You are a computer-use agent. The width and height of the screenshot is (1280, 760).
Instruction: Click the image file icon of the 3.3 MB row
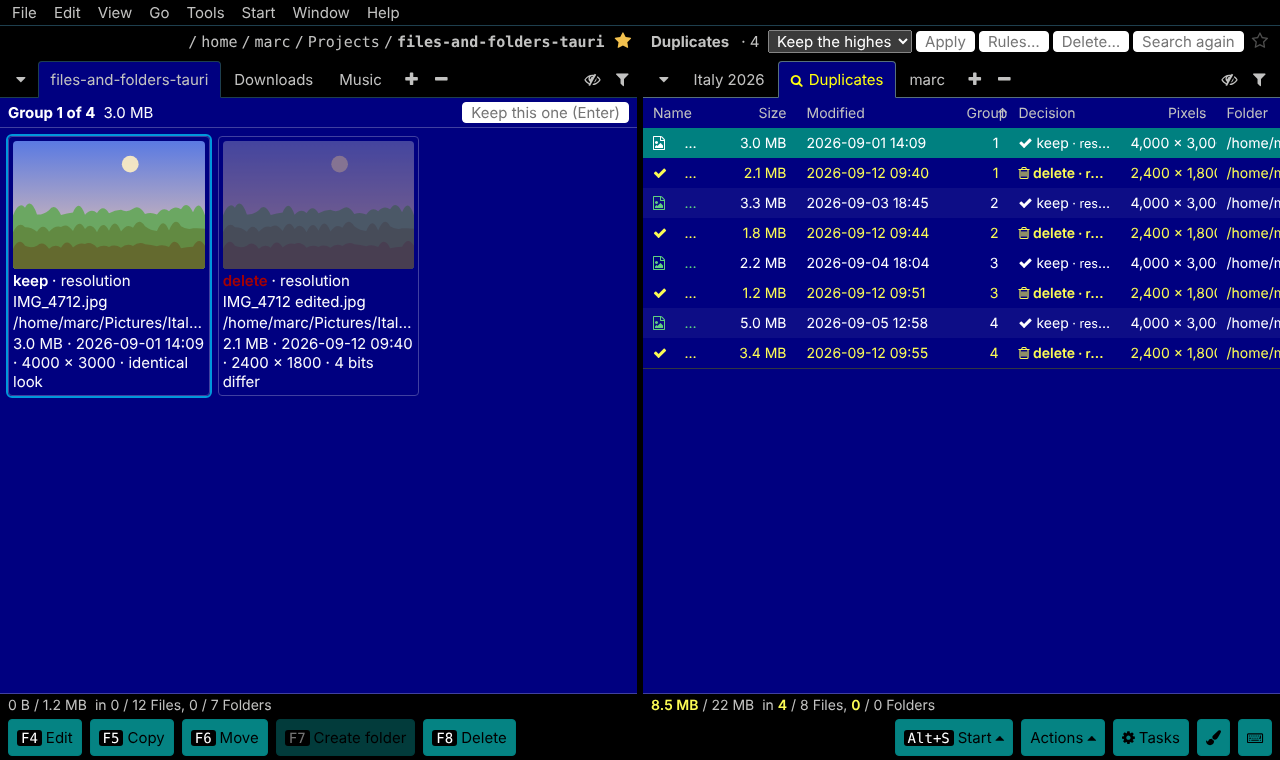click(x=659, y=203)
